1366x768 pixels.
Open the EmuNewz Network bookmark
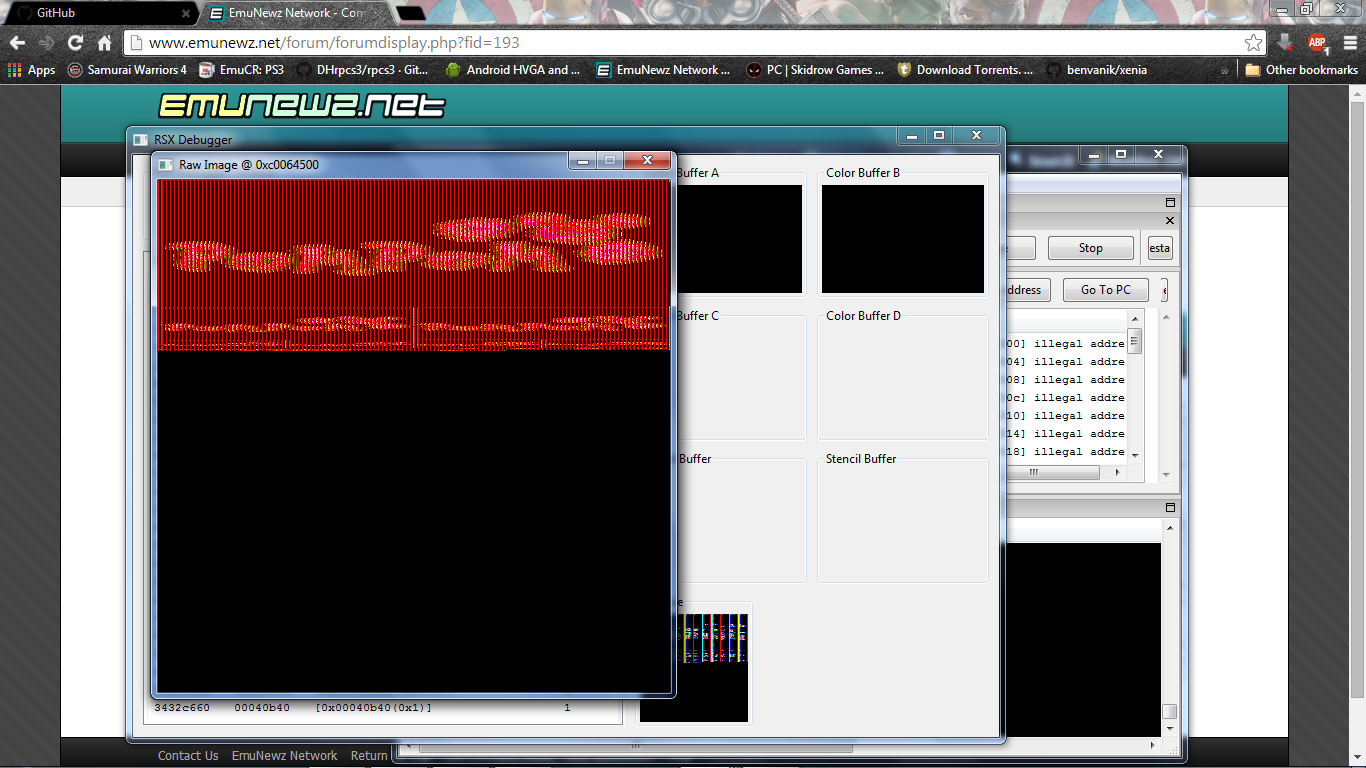click(663, 70)
